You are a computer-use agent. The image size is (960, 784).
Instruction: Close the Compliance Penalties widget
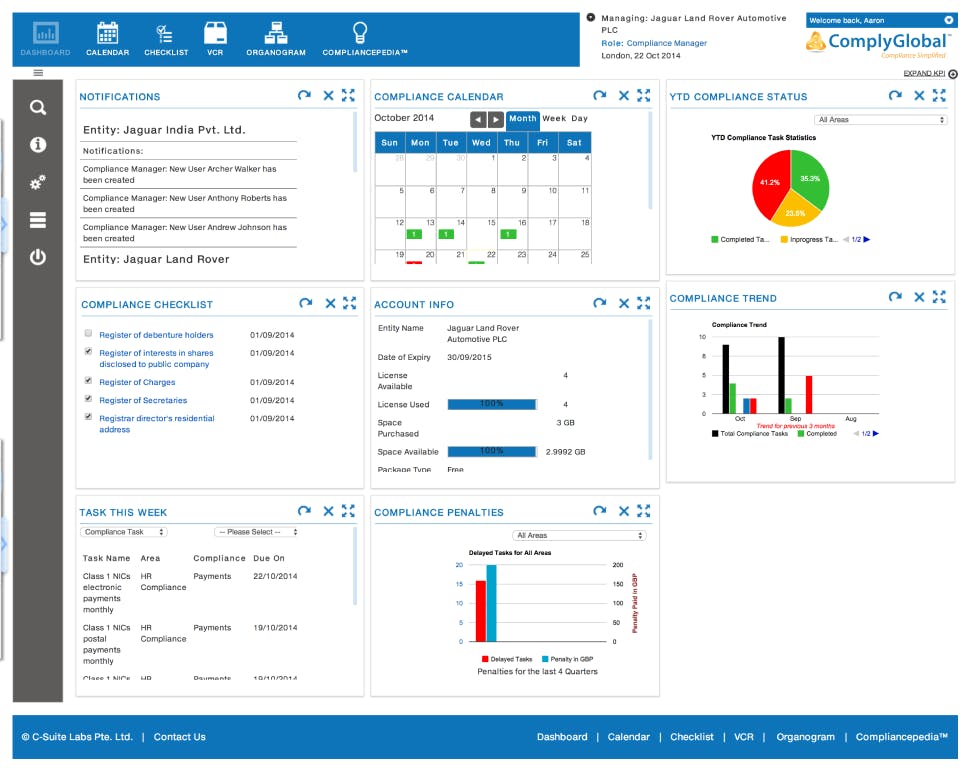(624, 511)
